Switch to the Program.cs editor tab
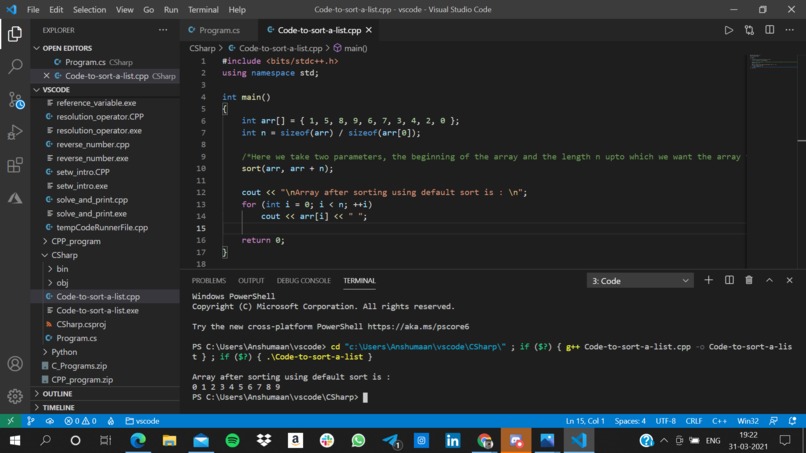The width and height of the screenshot is (806, 453). (x=218, y=30)
